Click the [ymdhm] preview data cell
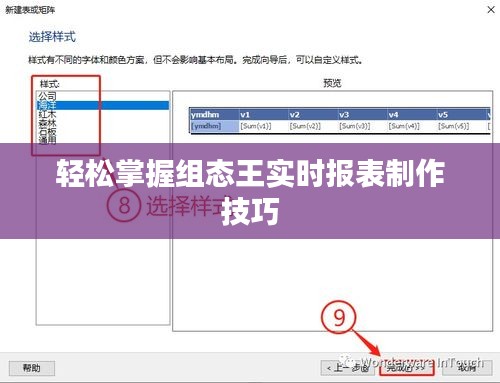 click(x=214, y=126)
